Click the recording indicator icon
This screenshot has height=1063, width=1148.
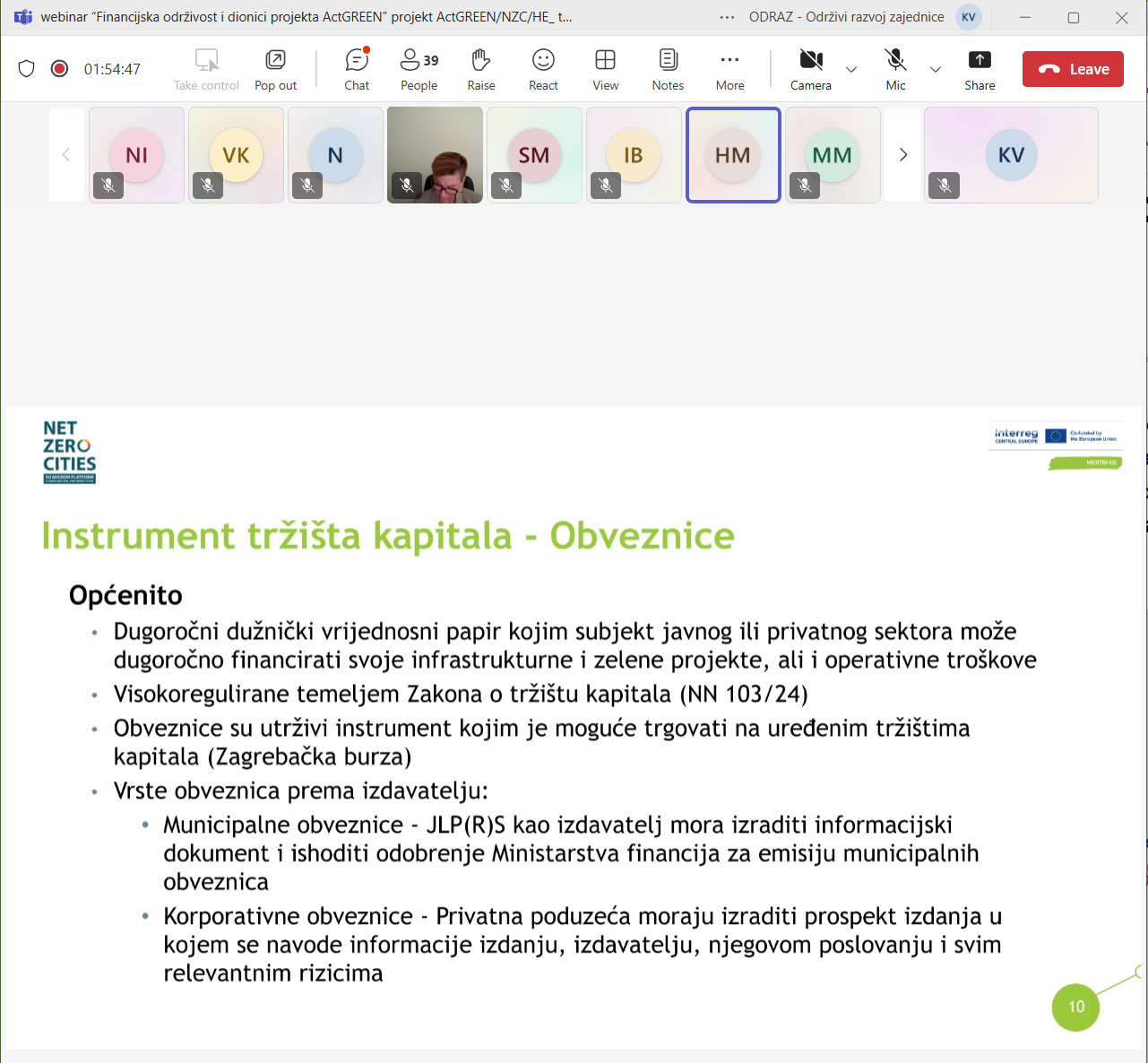pos(59,68)
